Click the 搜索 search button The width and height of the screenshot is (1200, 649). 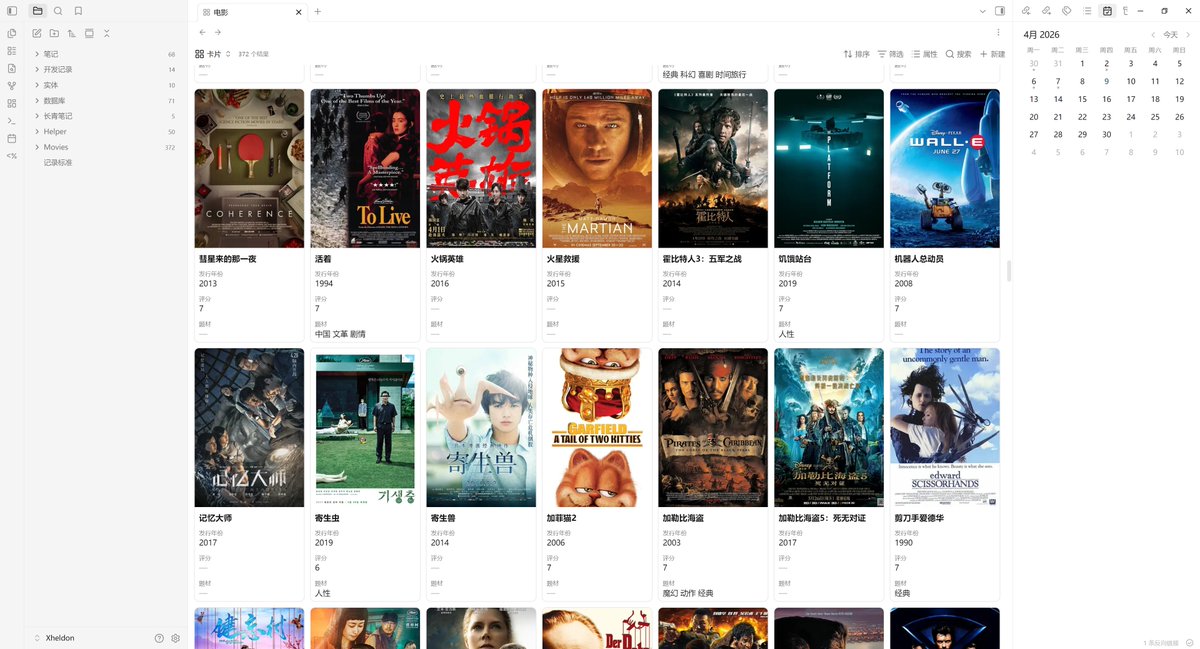coord(959,54)
